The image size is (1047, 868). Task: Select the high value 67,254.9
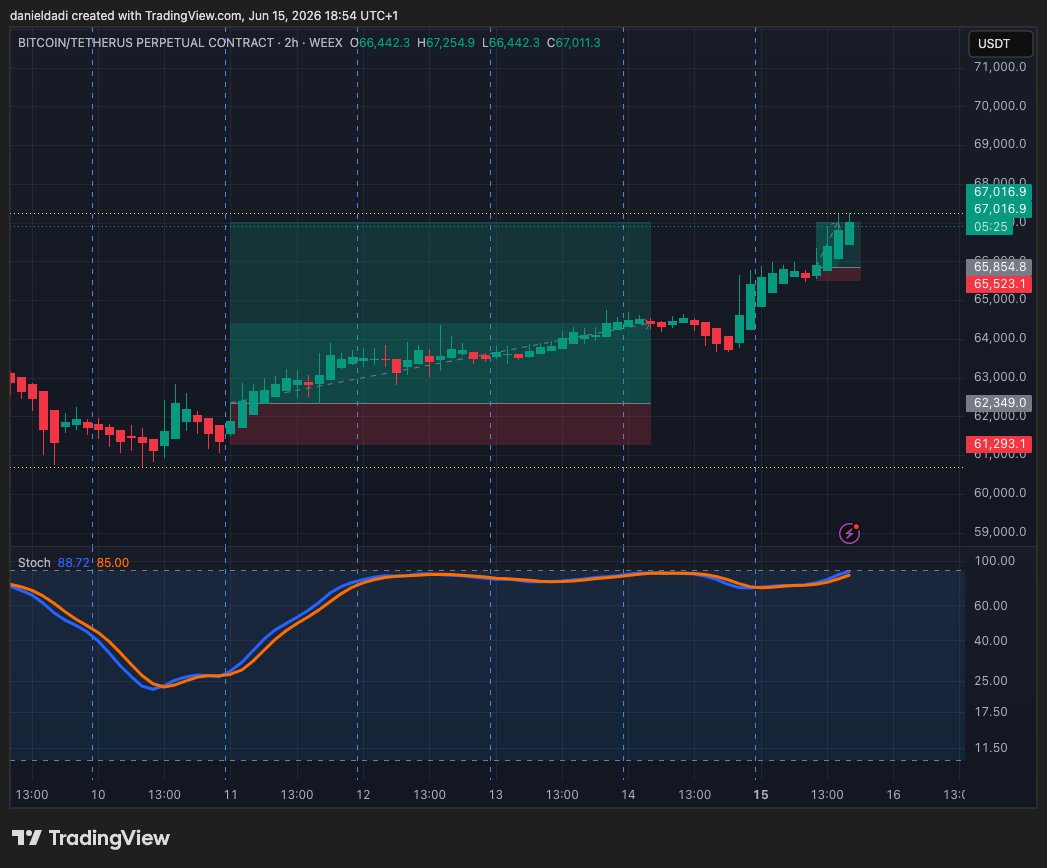tap(450, 43)
